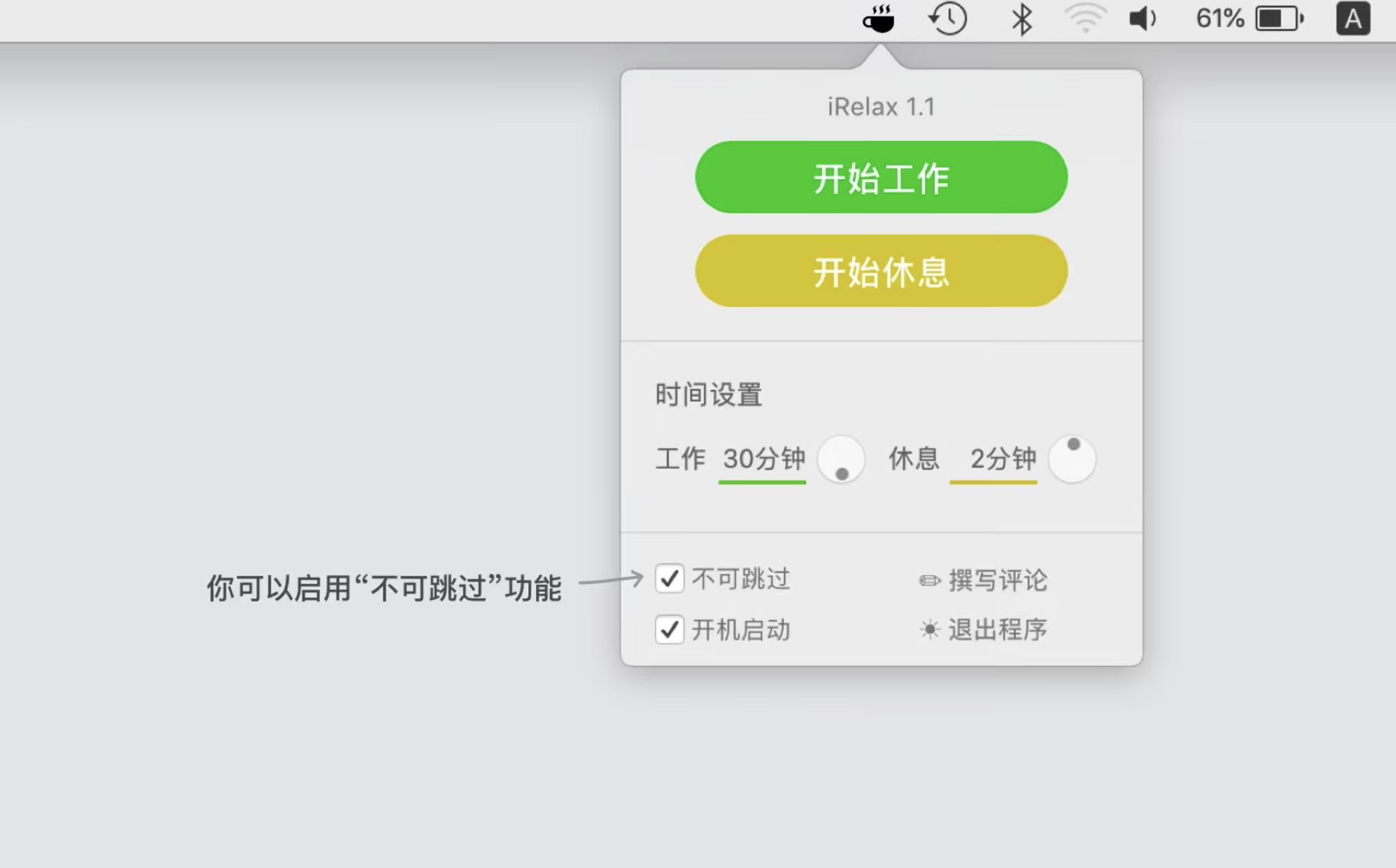
Task: Quit via 退出程序 link
Action: point(998,630)
